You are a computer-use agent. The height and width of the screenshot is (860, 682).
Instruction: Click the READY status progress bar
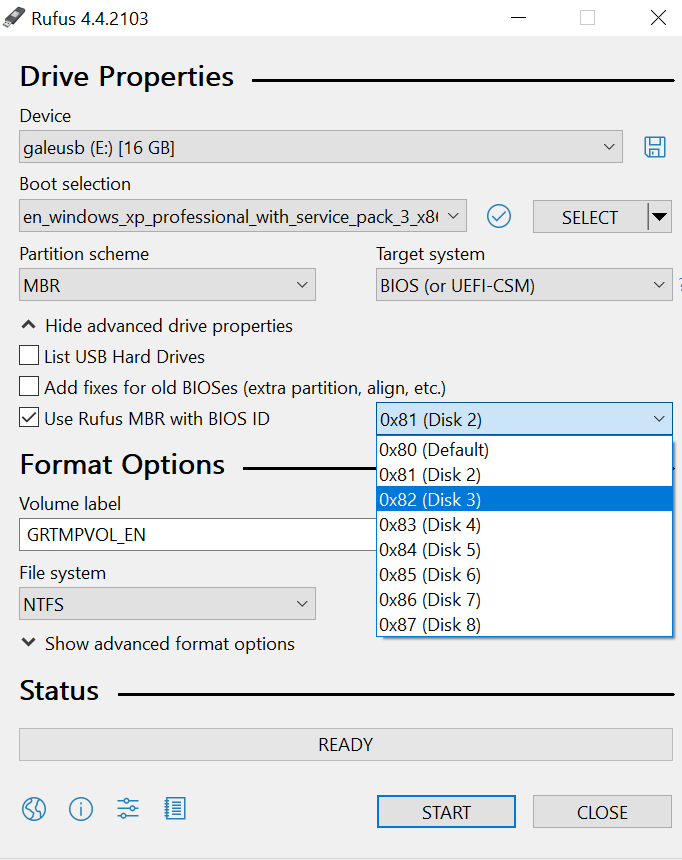point(346,744)
